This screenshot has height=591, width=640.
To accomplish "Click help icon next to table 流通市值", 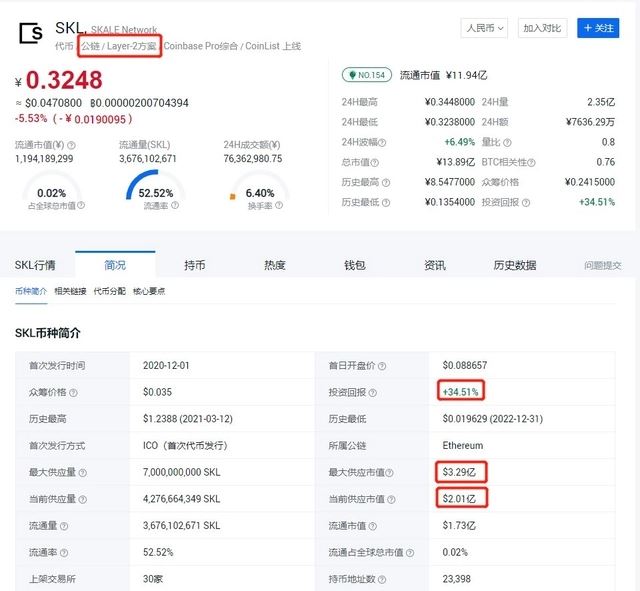I will (x=373, y=526).
